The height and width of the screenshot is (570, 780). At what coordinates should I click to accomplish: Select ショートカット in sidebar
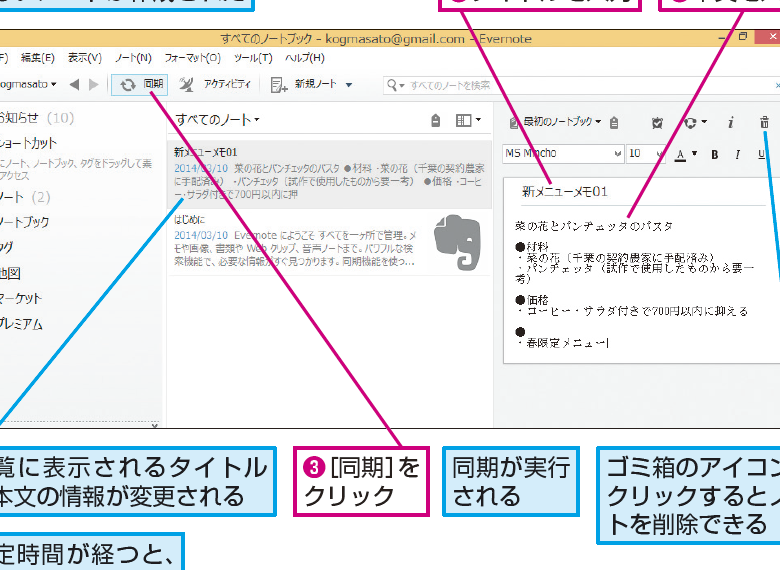coord(28,143)
